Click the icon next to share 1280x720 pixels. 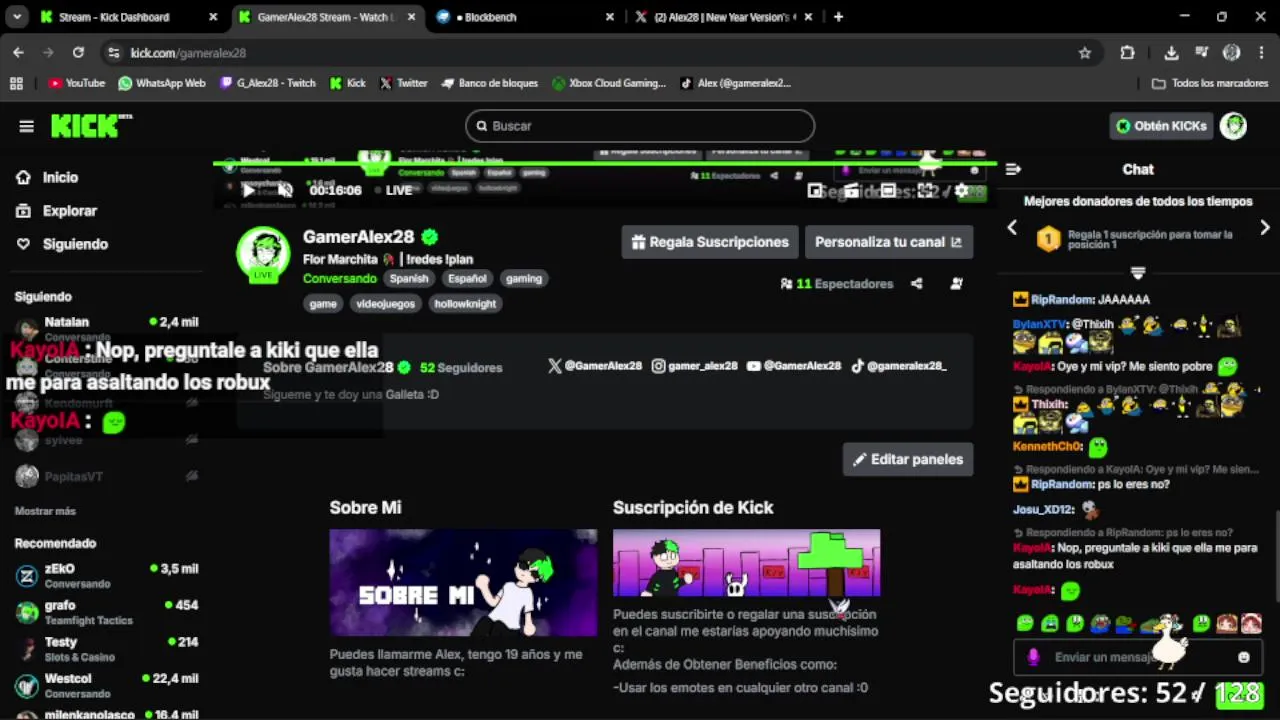coord(956,284)
